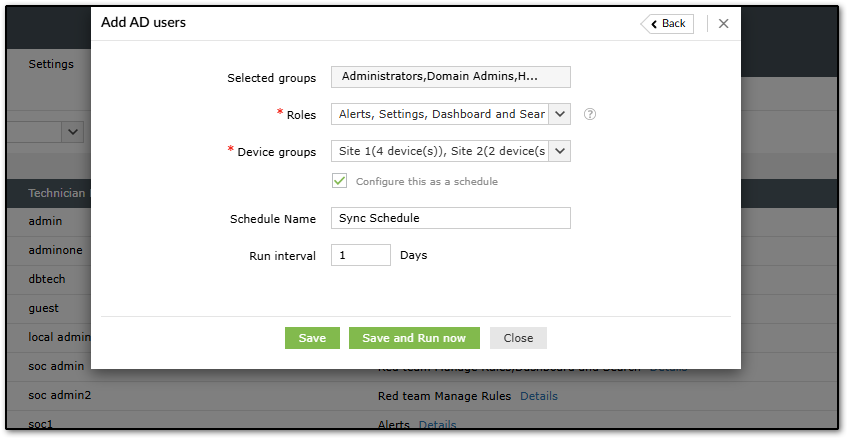Click the Selected groups field
Viewport: 848px width, 439px height.
pos(450,77)
